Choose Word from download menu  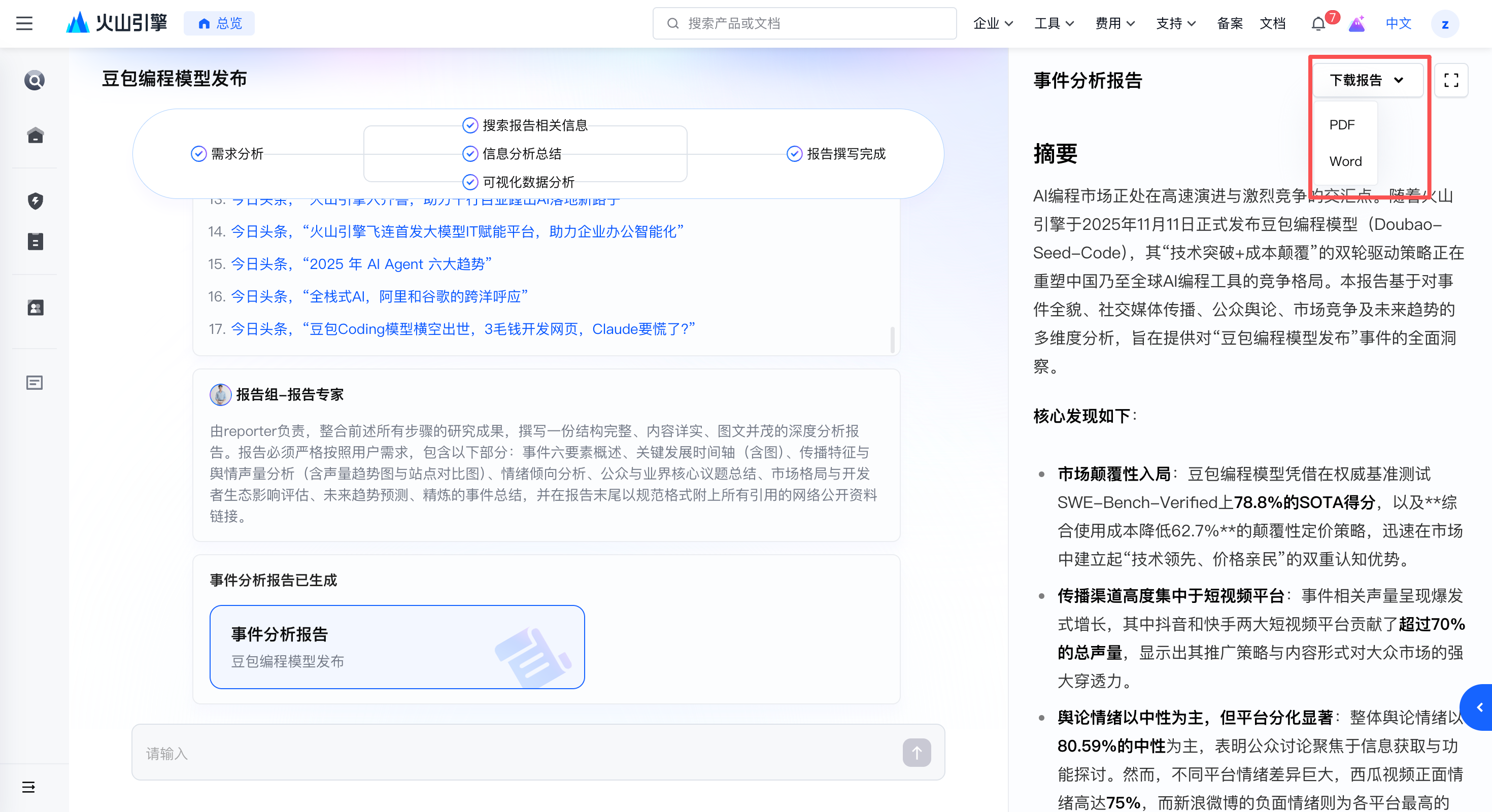coord(1345,161)
